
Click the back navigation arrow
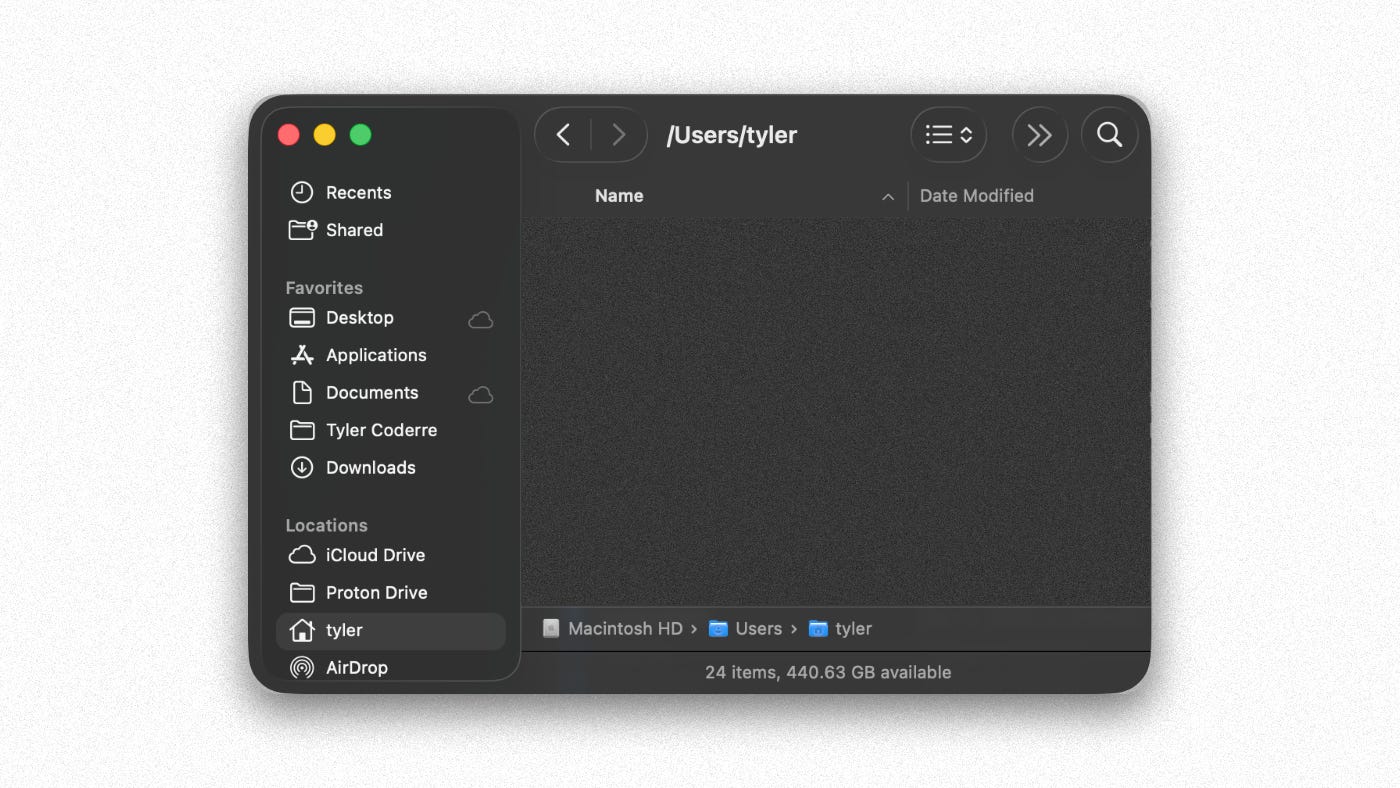(x=563, y=135)
